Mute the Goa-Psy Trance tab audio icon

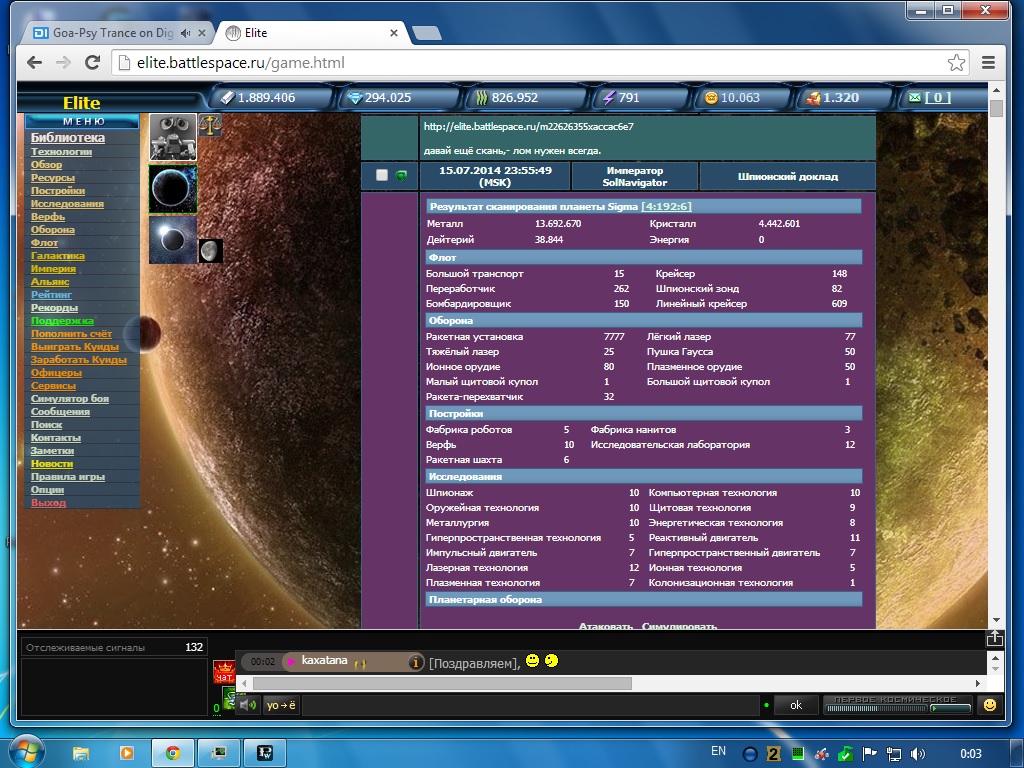tap(186, 33)
